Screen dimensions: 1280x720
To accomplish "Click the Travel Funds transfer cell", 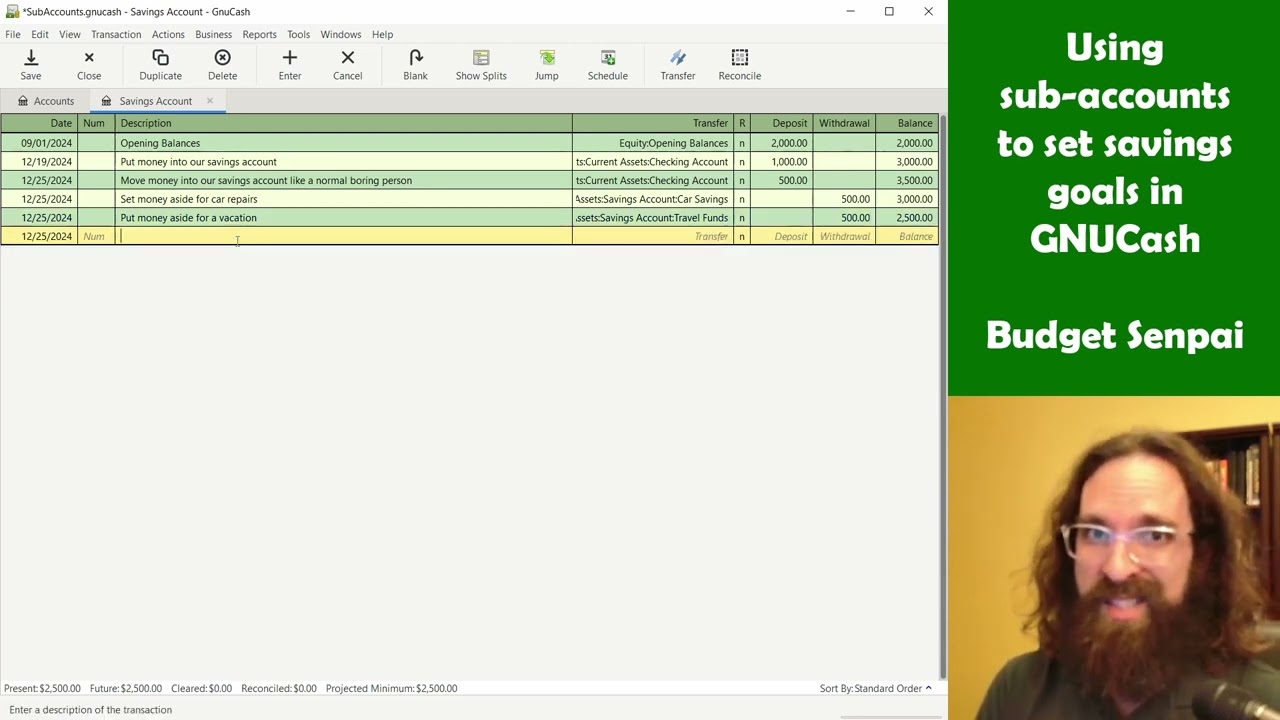I will (652, 218).
